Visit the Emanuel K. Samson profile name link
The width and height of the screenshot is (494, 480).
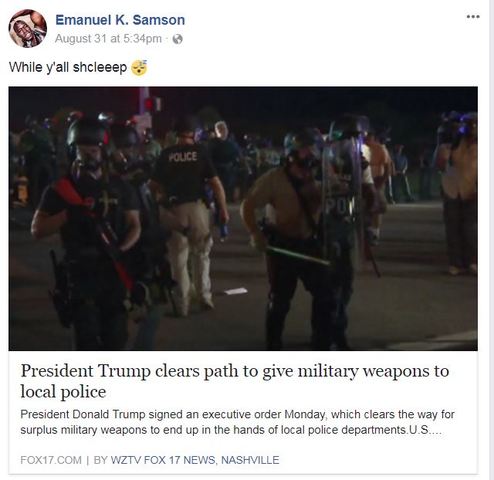pyautogui.click(x=120, y=20)
